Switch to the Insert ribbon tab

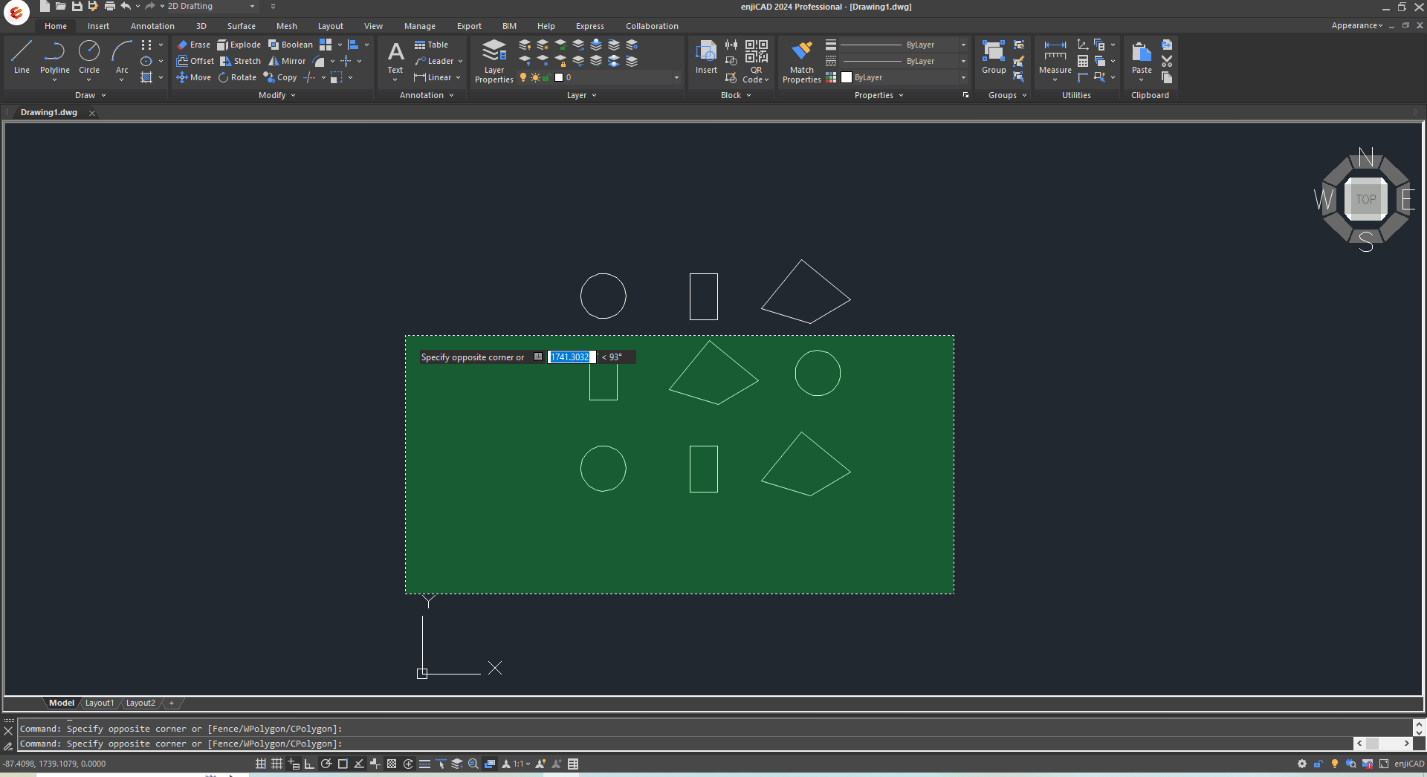point(98,26)
